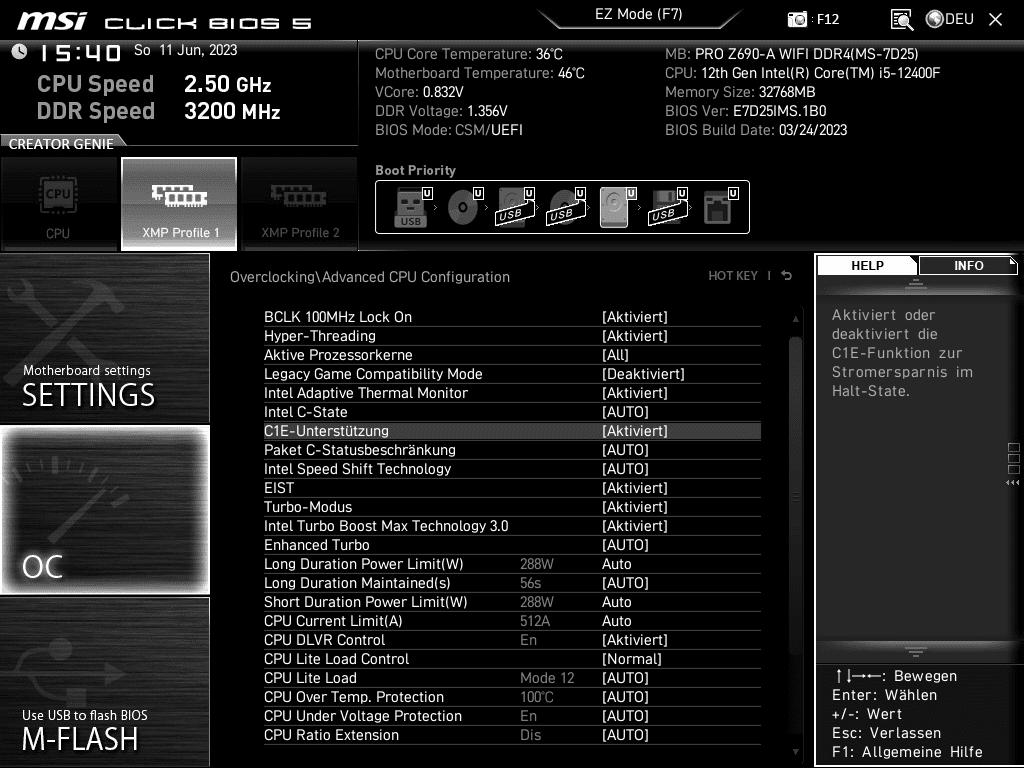1024x768 pixels.
Task: Click the settings list scrollbar up arrow
Action: tap(795, 319)
